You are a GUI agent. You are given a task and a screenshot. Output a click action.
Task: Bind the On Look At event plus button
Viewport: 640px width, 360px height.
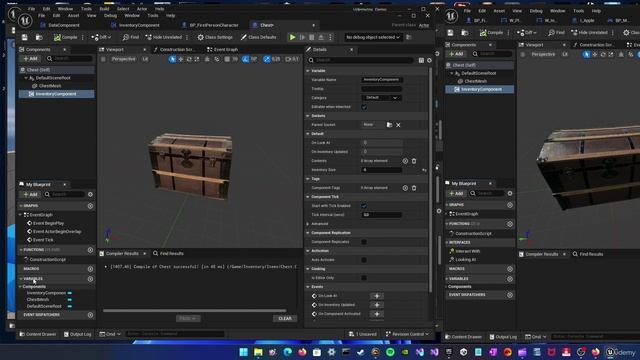(377, 296)
